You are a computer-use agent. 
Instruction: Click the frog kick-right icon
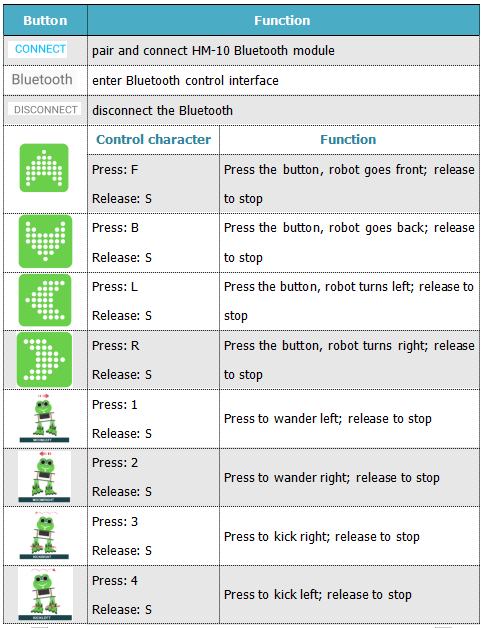coord(44,535)
